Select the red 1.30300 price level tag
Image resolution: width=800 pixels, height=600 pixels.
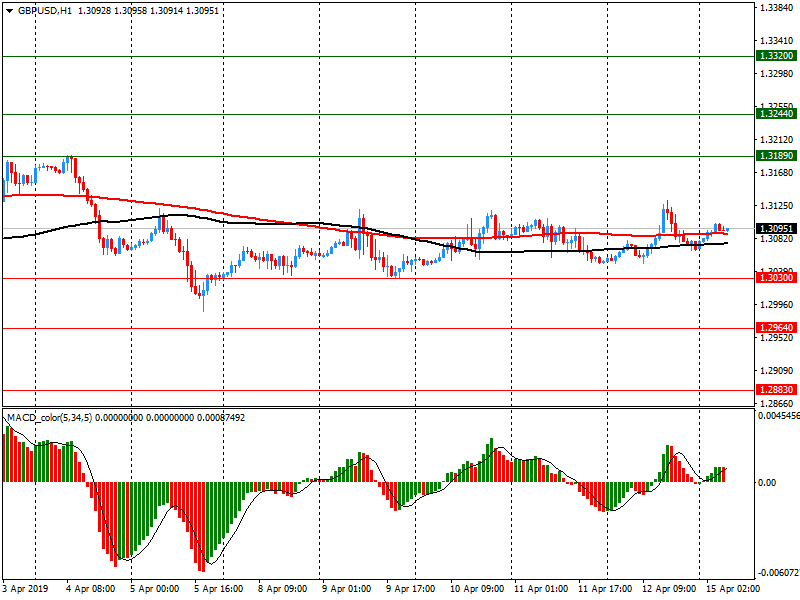point(776,279)
